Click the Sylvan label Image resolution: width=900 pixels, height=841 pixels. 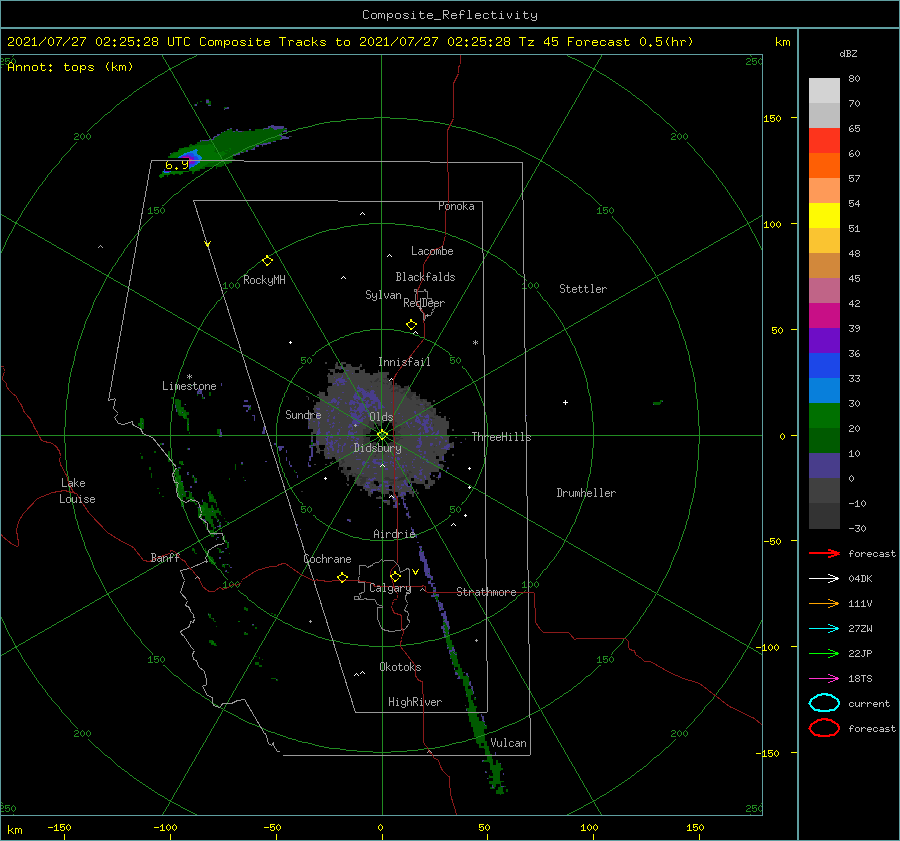coord(383,295)
